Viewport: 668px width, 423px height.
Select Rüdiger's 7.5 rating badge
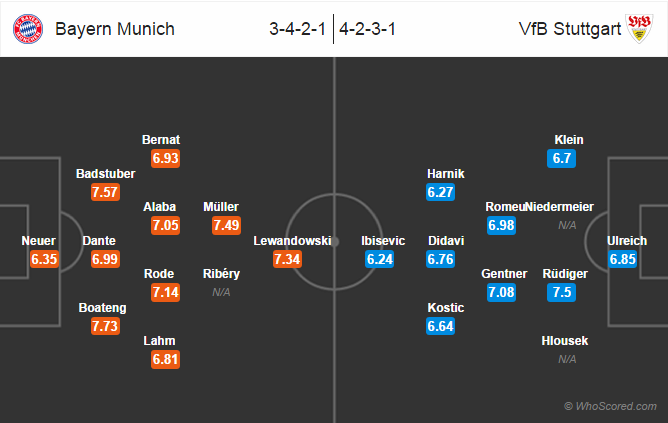(x=561, y=292)
